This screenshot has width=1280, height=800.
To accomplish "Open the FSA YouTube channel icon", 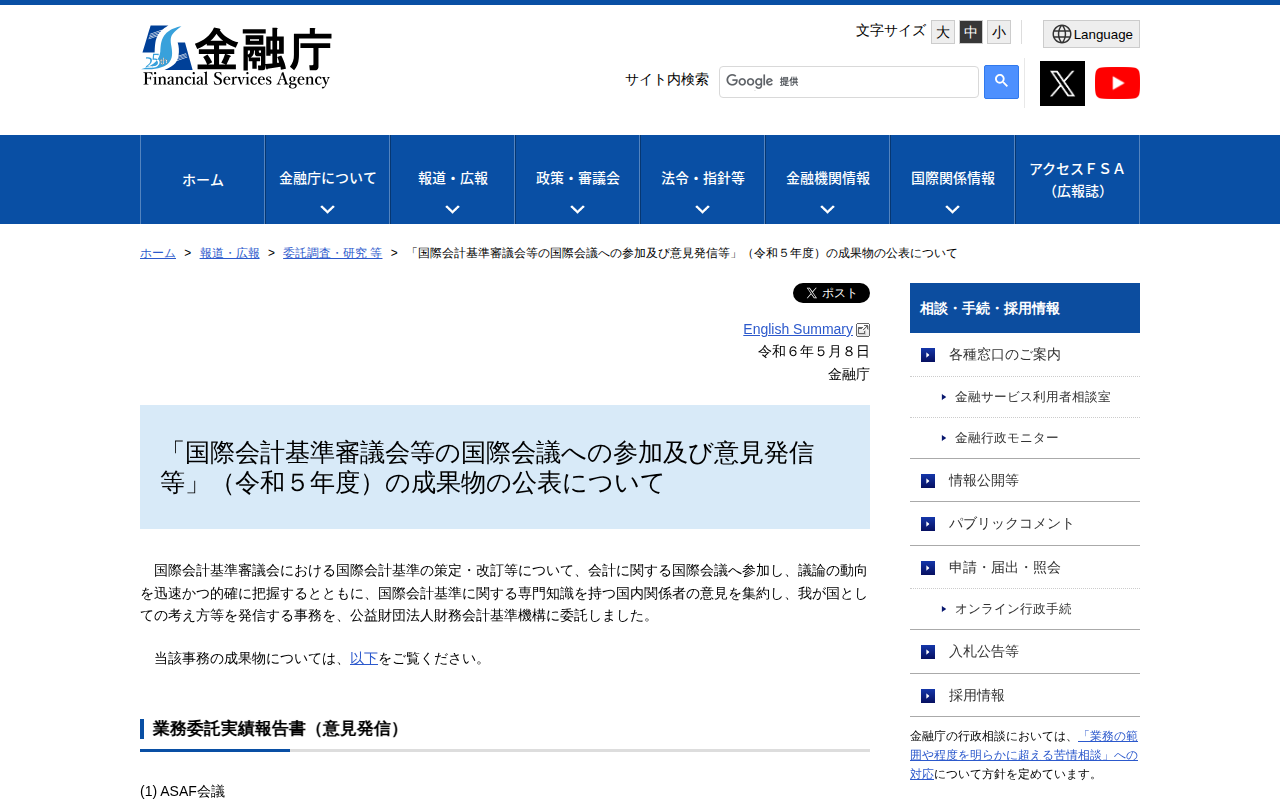I will point(1117,83).
